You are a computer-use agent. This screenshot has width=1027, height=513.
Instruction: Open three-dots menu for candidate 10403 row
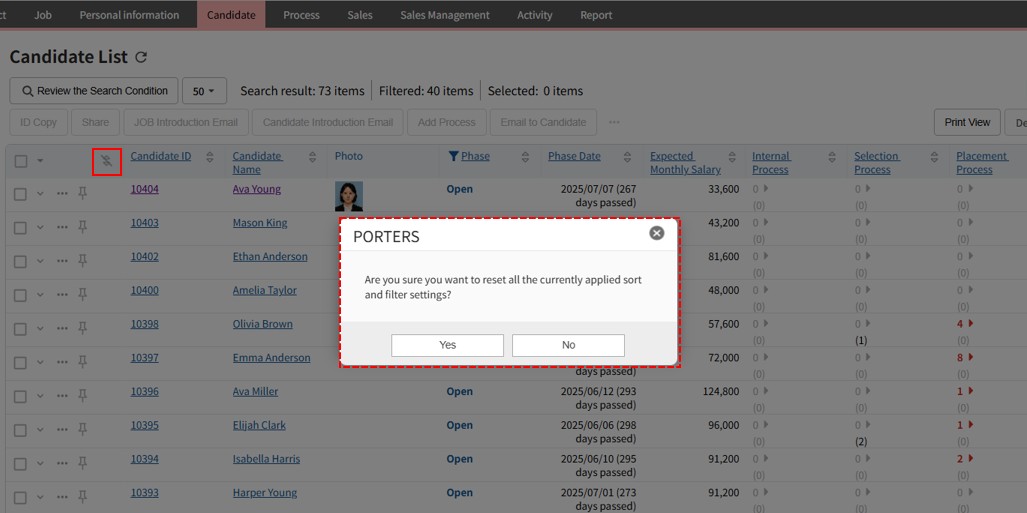click(62, 227)
